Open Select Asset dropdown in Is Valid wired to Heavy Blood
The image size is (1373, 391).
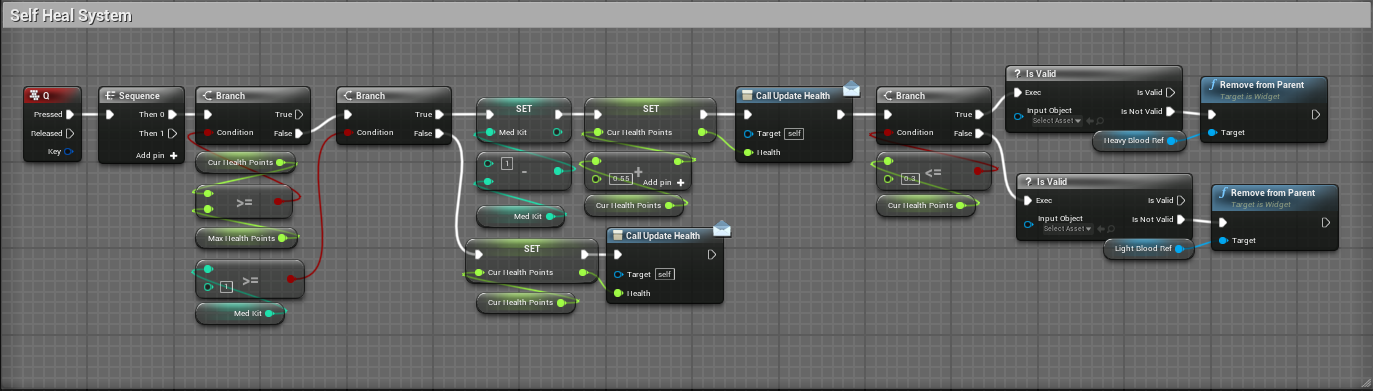pos(1056,122)
